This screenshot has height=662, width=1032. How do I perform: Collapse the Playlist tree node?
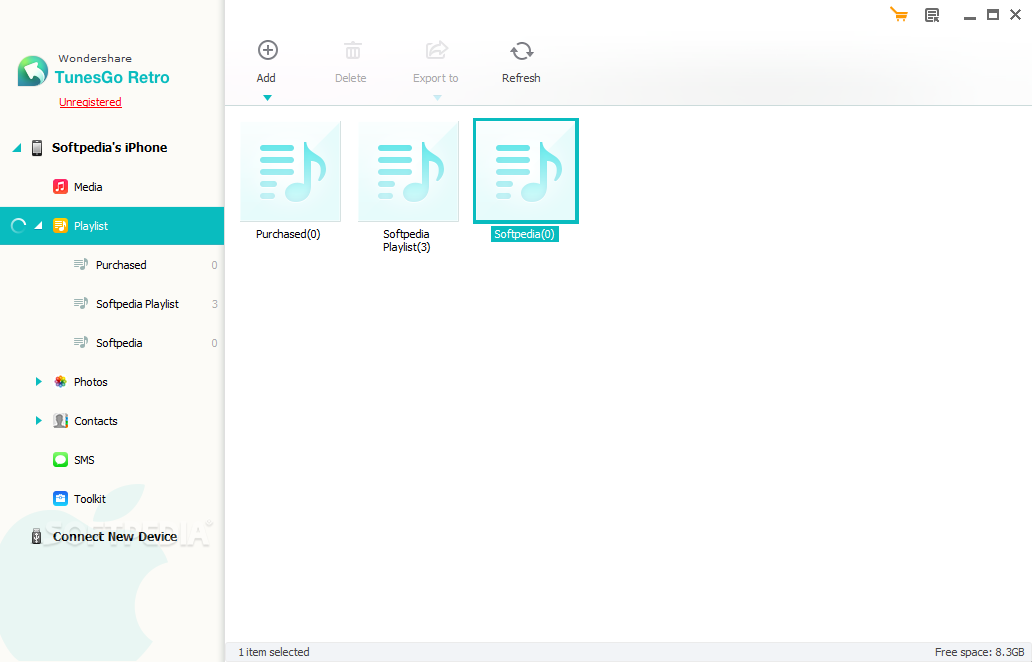39,226
